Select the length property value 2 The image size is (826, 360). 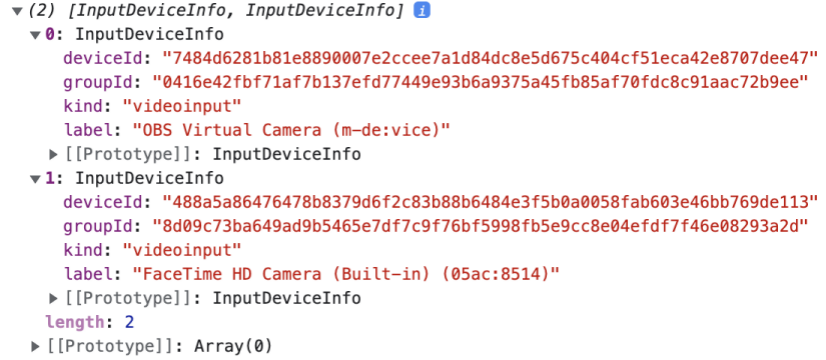point(130,322)
